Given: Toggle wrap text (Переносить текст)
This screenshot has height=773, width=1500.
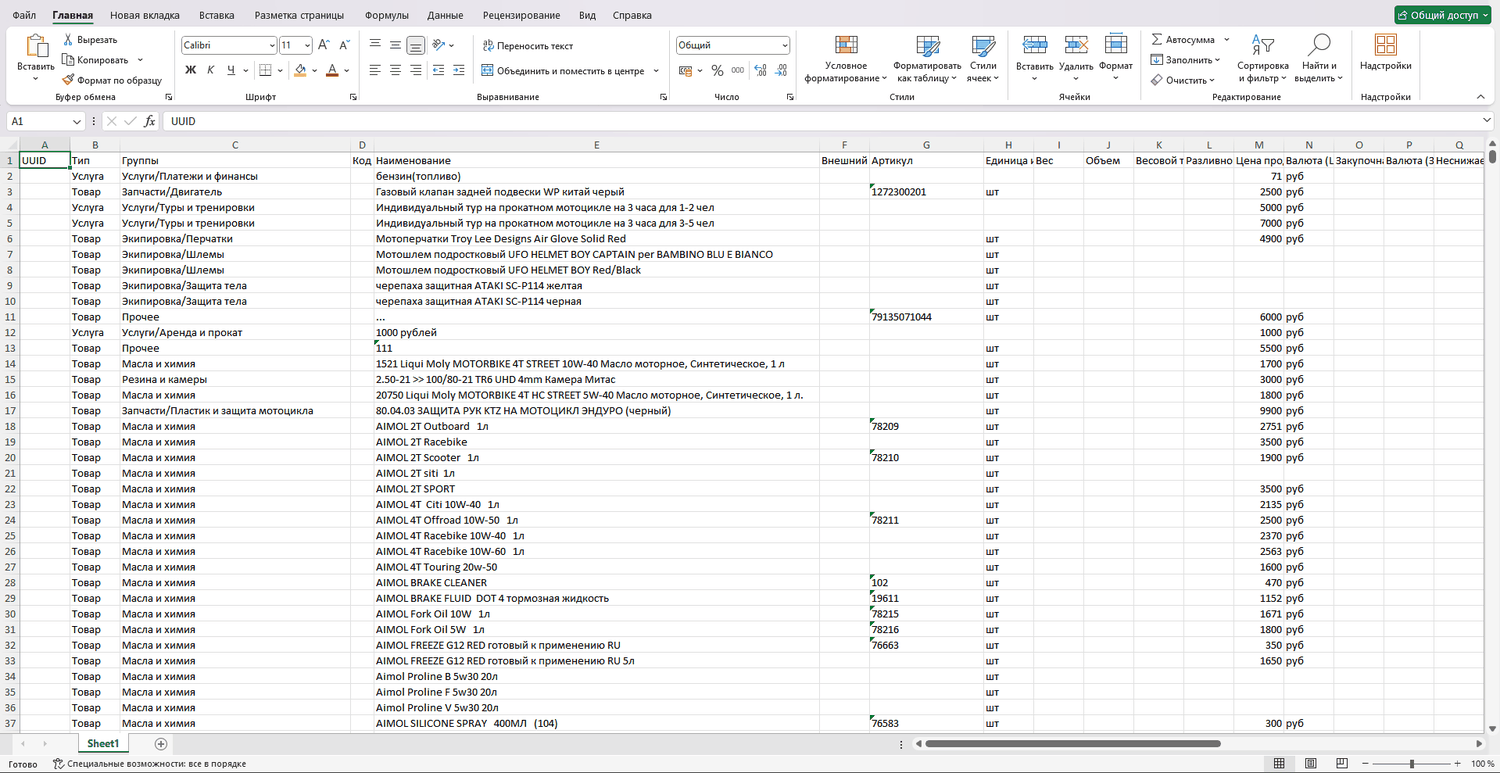Looking at the screenshot, I should pos(527,46).
